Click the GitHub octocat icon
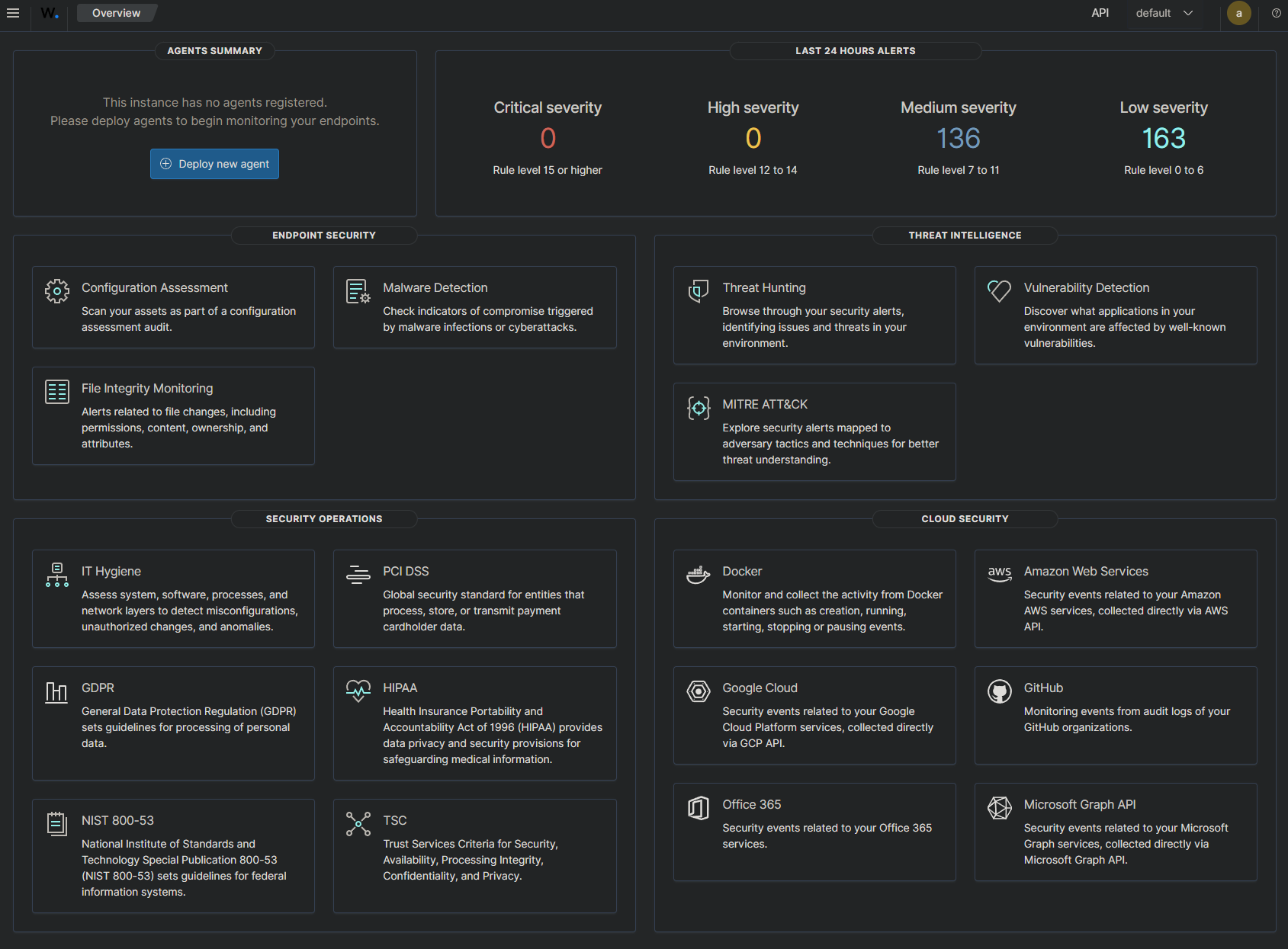This screenshot has width=1288, height=949. coord(999,691)
